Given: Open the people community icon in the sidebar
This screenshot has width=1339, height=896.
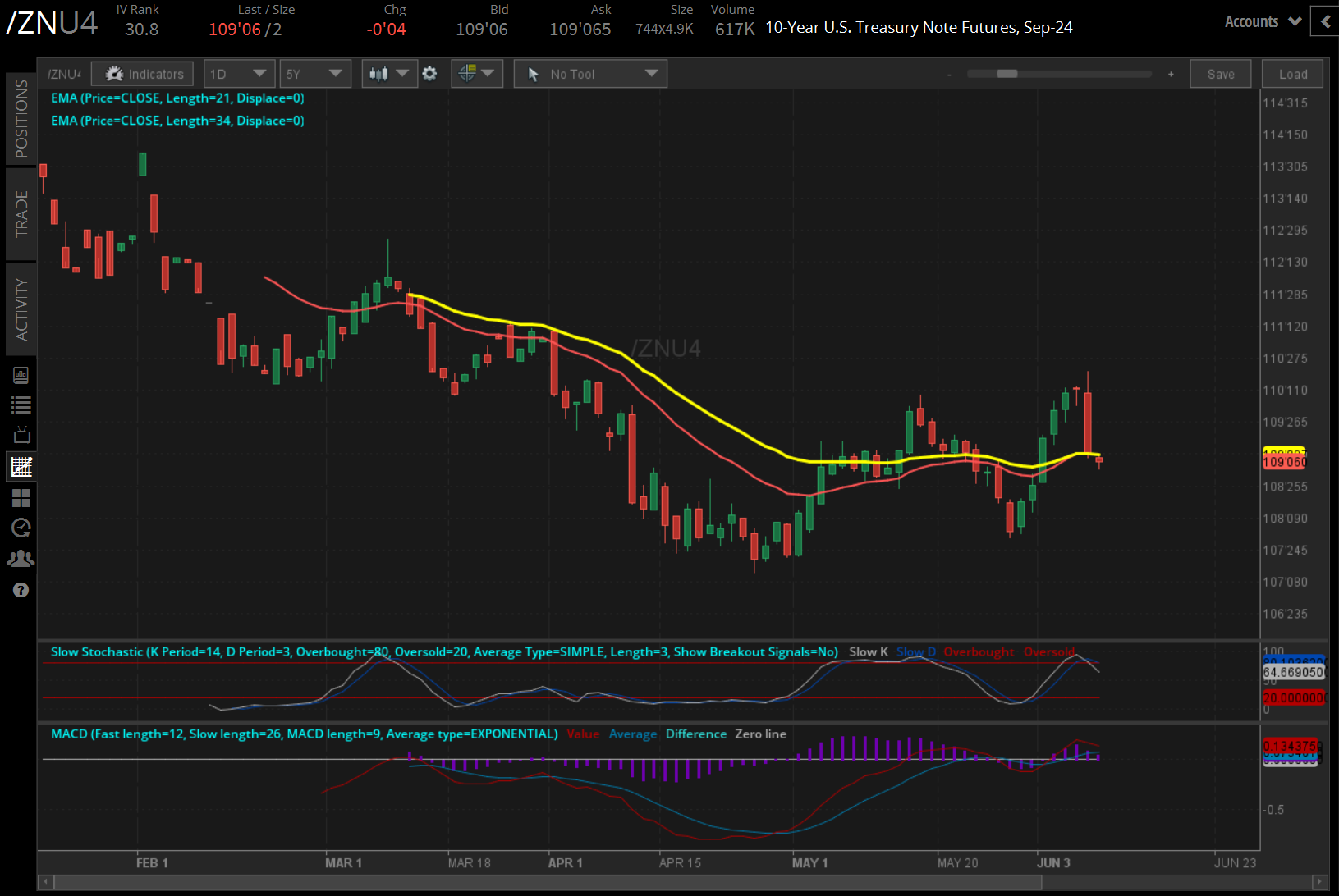Looking at the screenshot, I should pyautogui.click(x=21, y=559).
